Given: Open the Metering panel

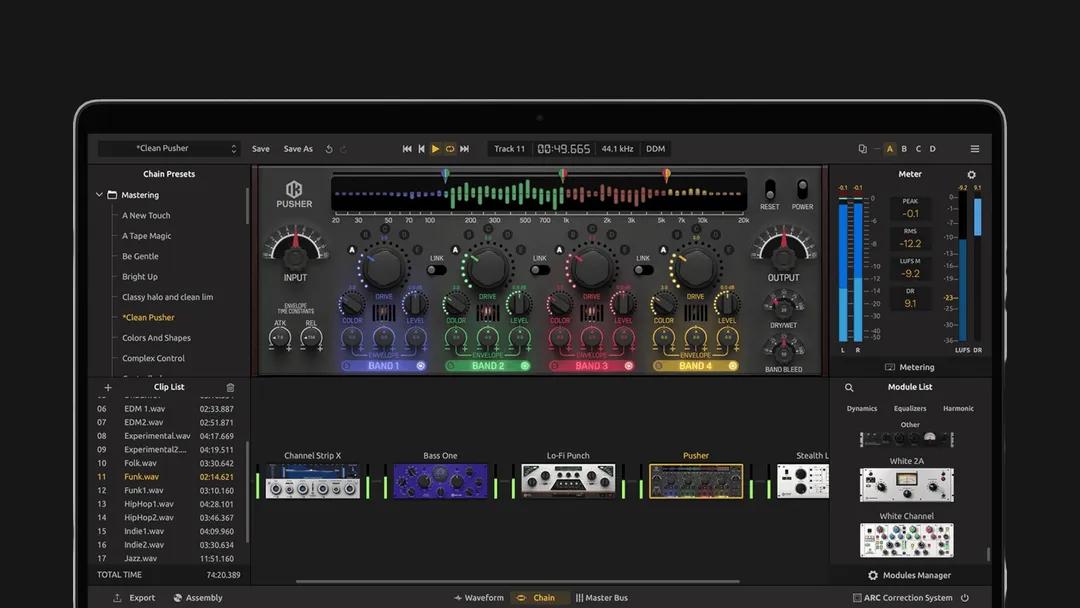Looking at the screenshot, I should [x=910, y=368].
